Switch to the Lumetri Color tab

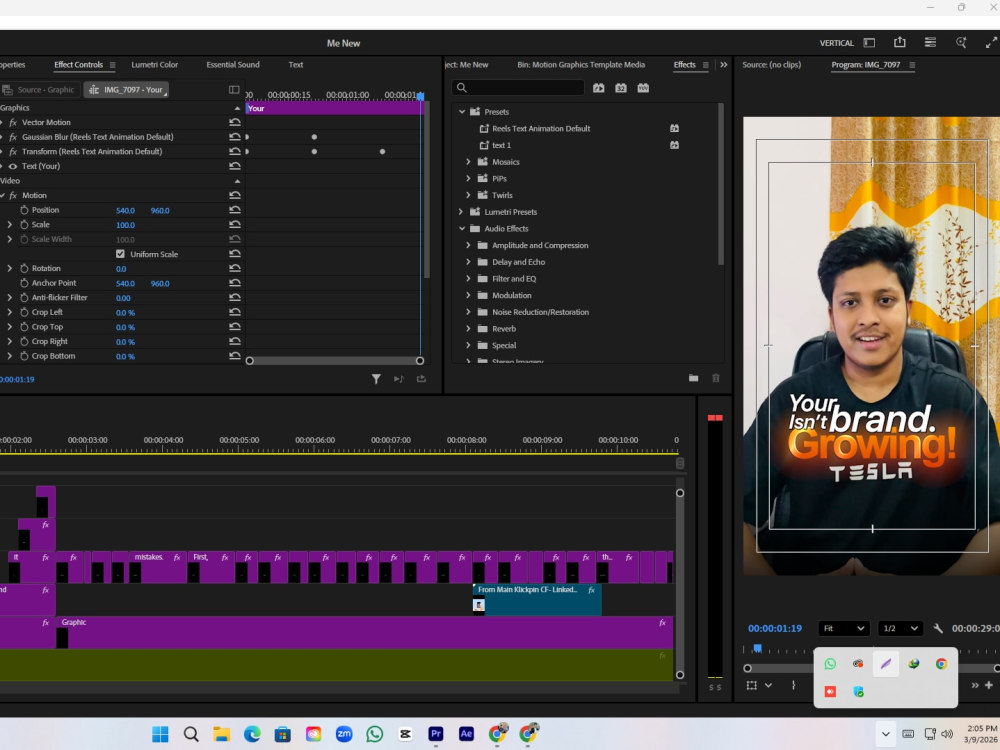coord(154,64)
